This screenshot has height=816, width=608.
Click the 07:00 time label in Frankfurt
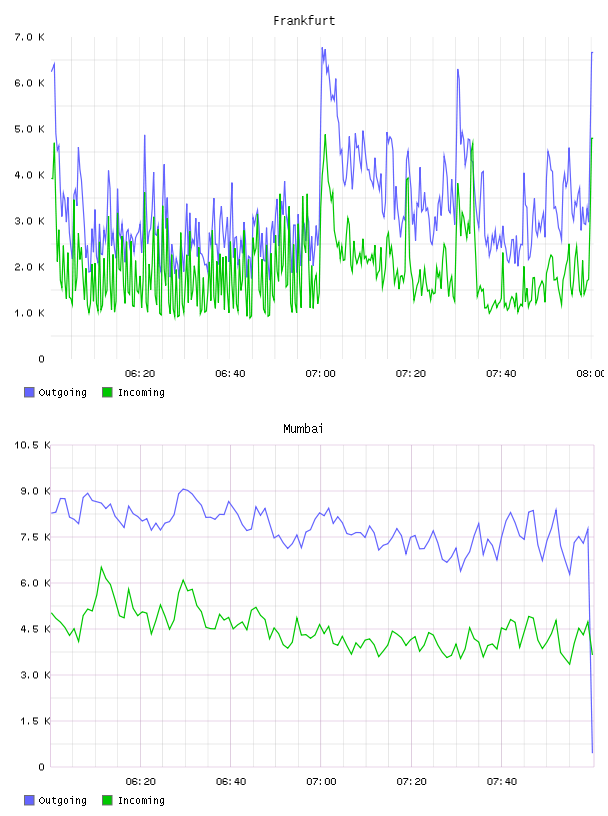[x=321, y=374]
